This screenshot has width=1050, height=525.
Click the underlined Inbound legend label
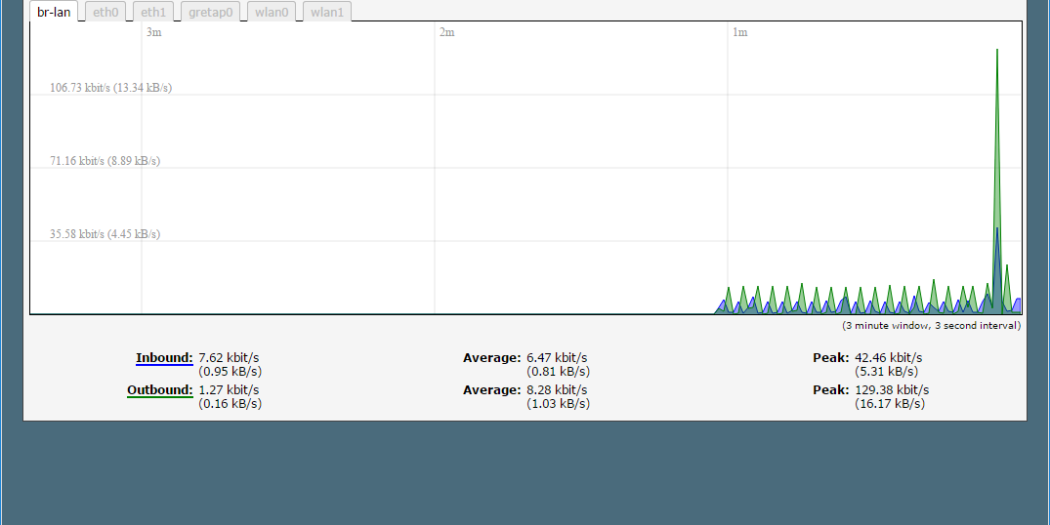point(164,358)
